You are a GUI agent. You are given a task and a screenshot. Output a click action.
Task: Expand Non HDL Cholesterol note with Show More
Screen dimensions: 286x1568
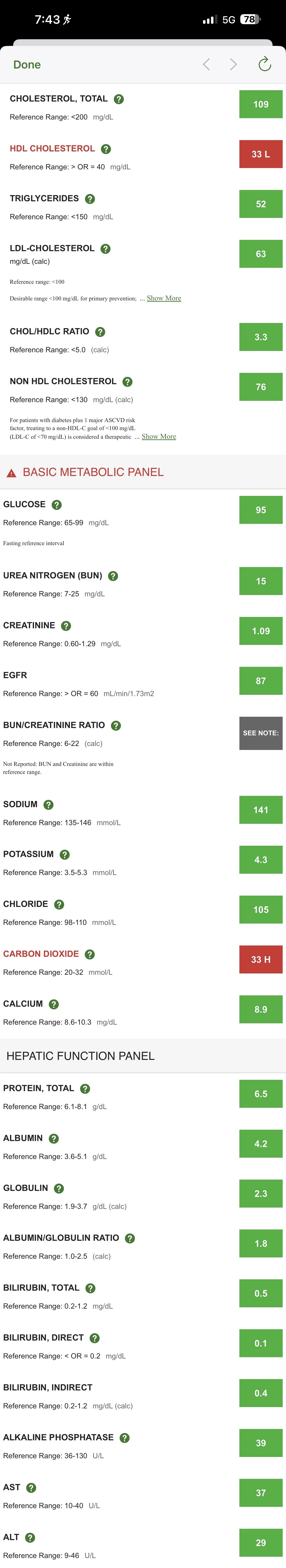point(159,437)
